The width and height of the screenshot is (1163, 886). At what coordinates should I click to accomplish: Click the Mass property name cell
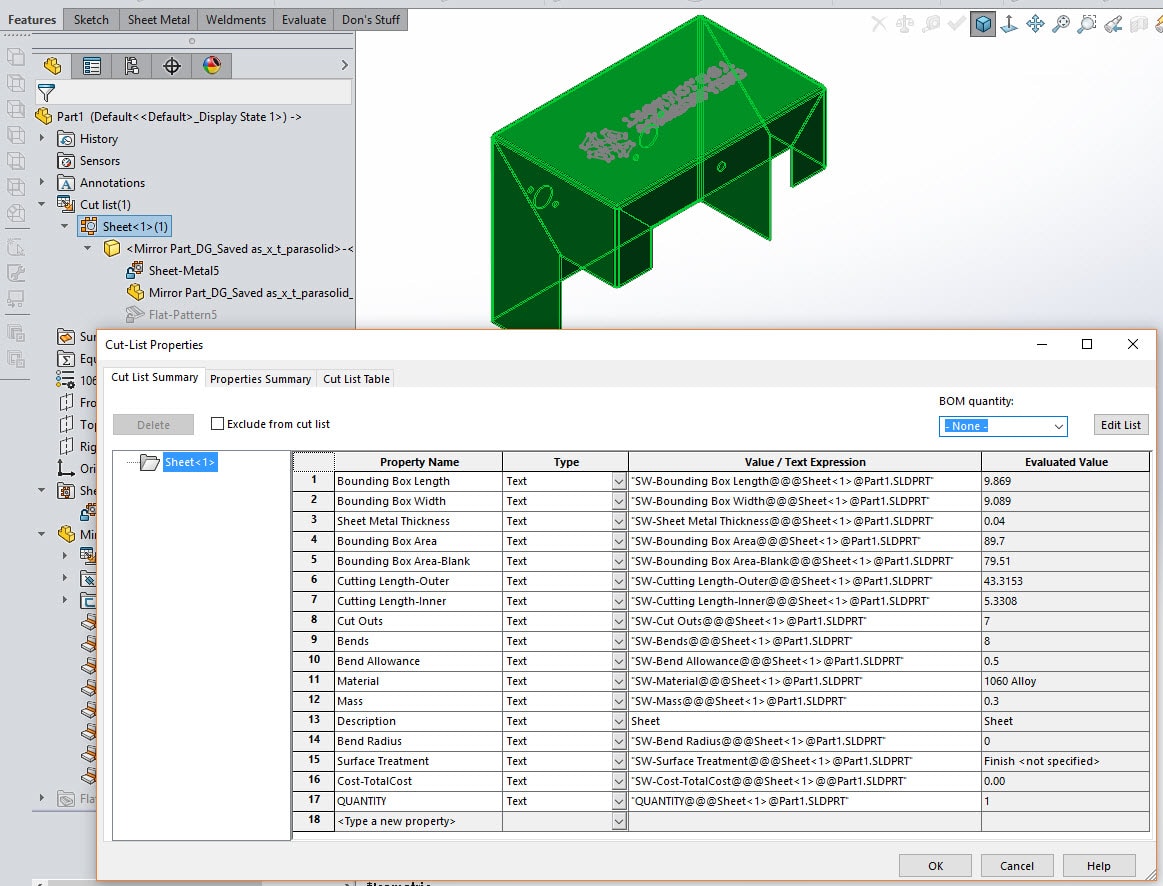click(x=418, y=701)
